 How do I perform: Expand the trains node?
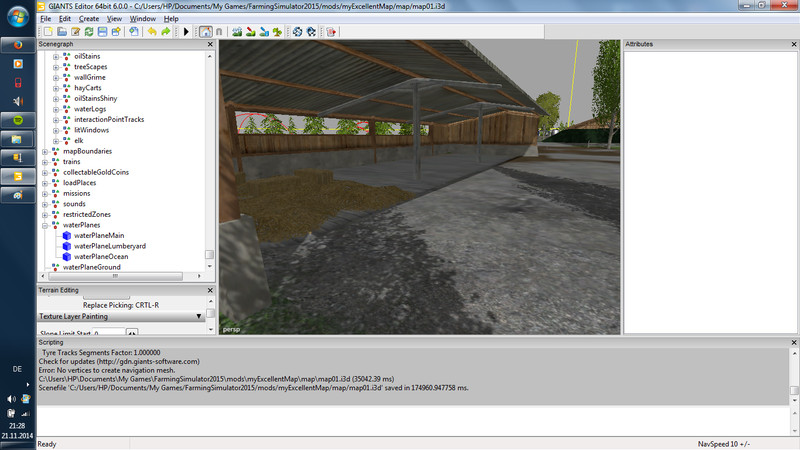click(45, 162)
